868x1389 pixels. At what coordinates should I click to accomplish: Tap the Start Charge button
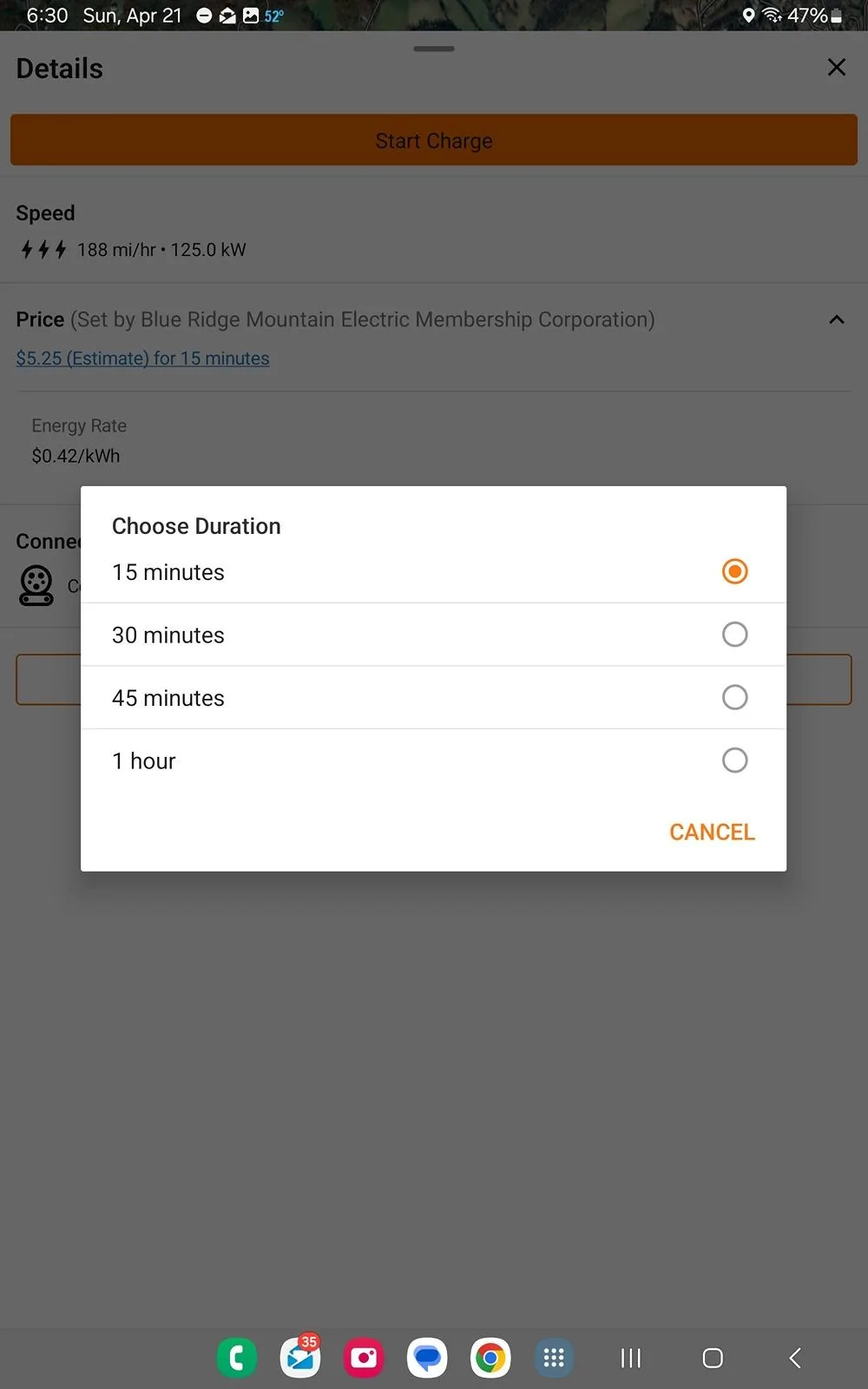[434, 140]
